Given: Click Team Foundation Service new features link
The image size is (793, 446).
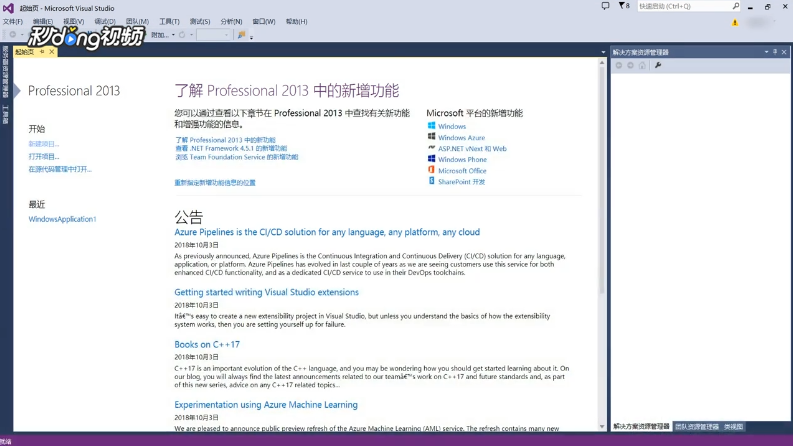Looking at the screenshot, I should point(237,157).
